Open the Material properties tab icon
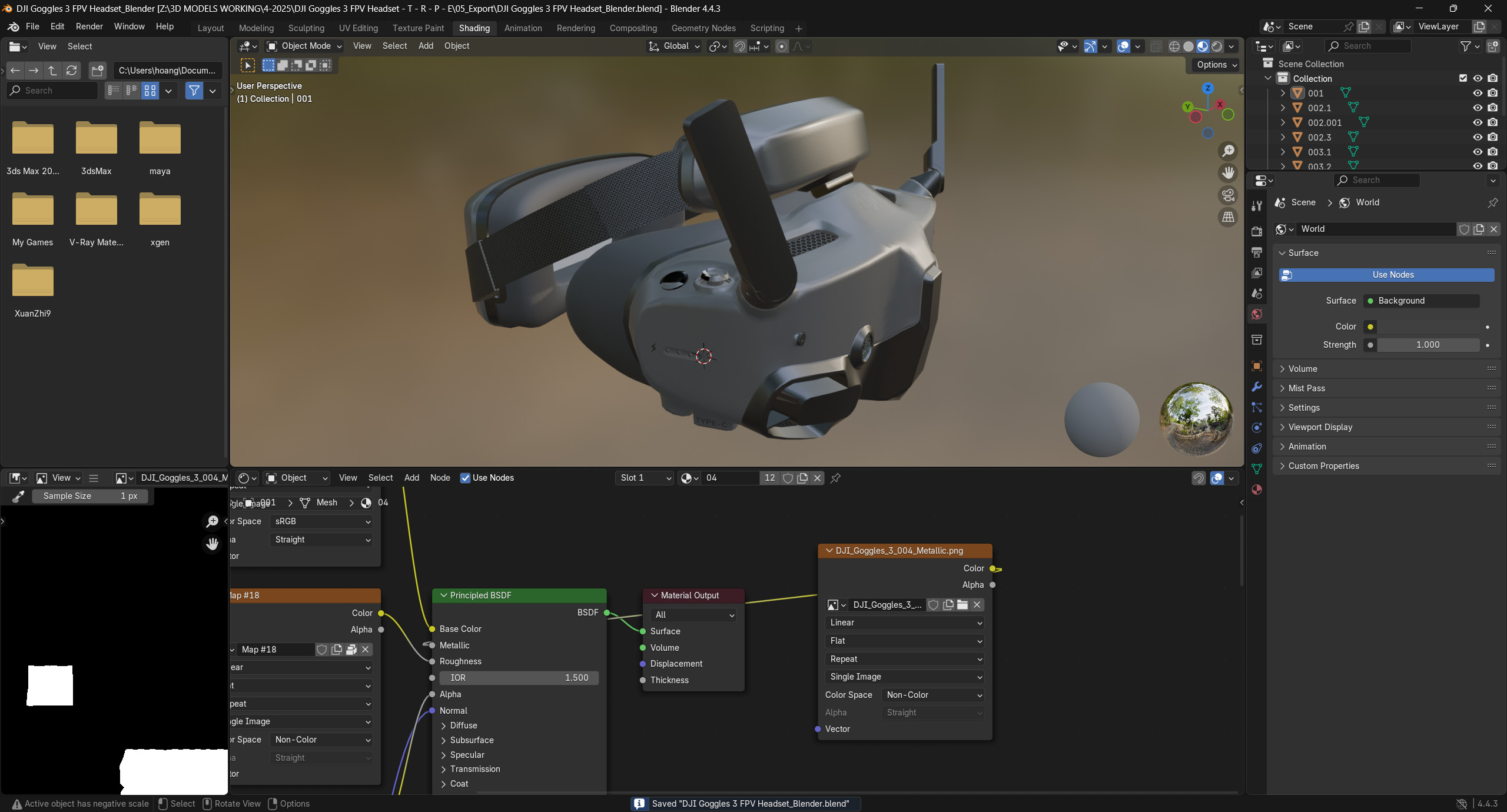 tap(1257, 490)
